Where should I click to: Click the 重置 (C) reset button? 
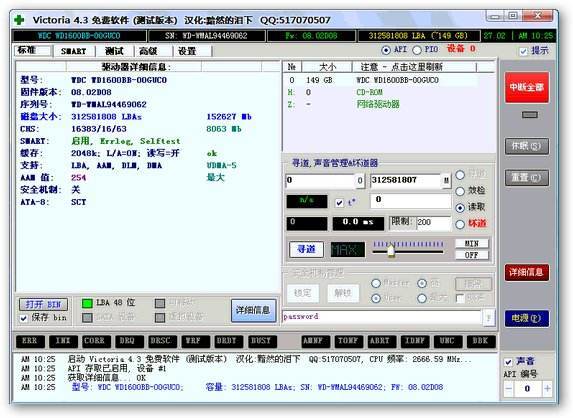click(527, 178)
